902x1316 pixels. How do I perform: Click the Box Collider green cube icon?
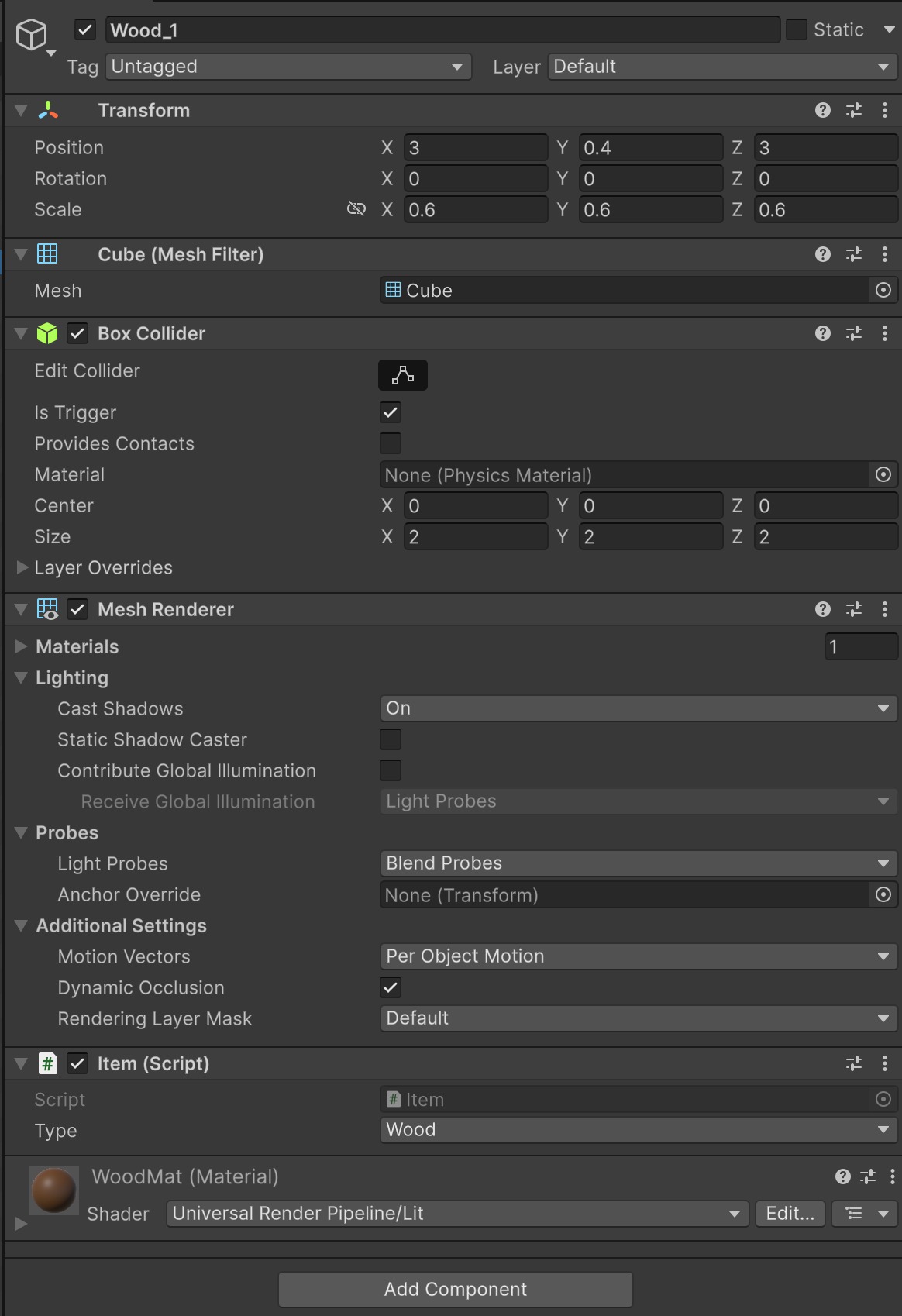tap(47, 333)
